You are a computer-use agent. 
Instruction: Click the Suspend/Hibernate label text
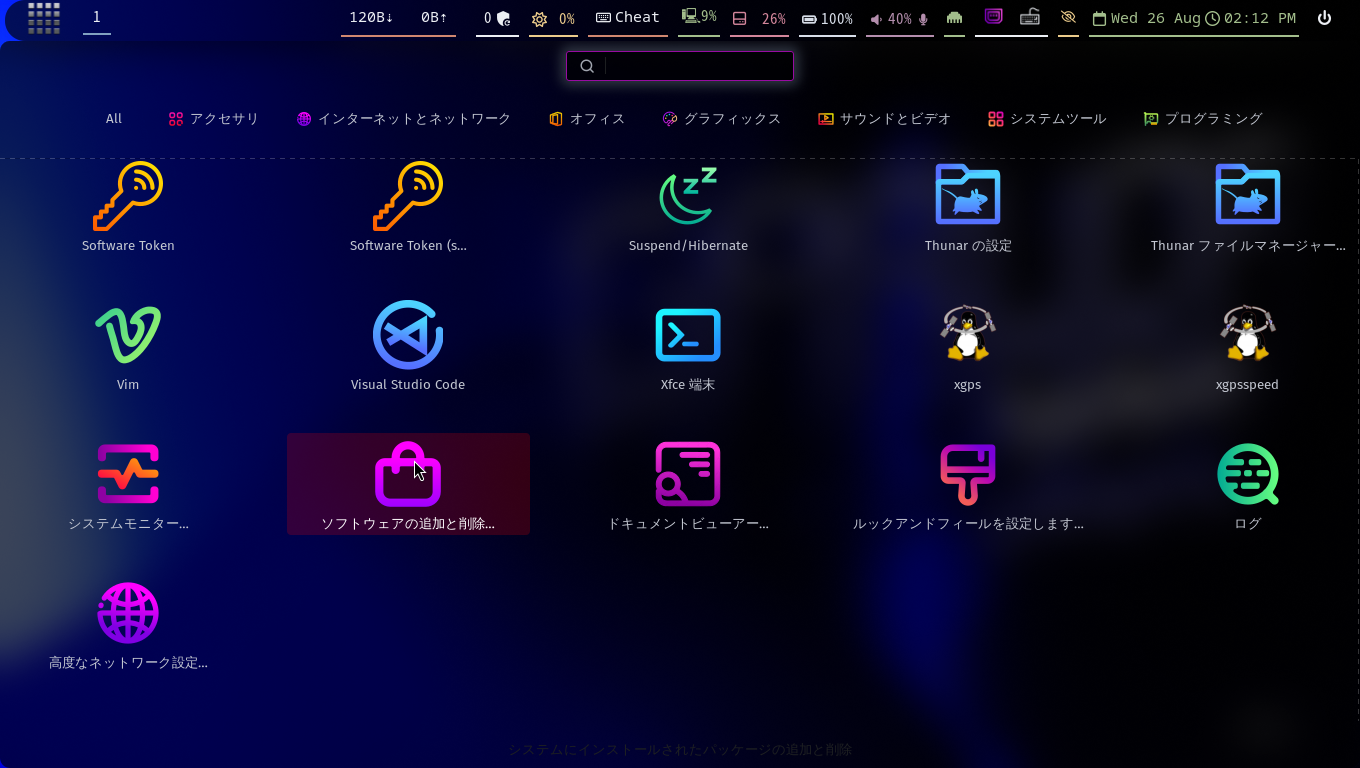point(688,246)
